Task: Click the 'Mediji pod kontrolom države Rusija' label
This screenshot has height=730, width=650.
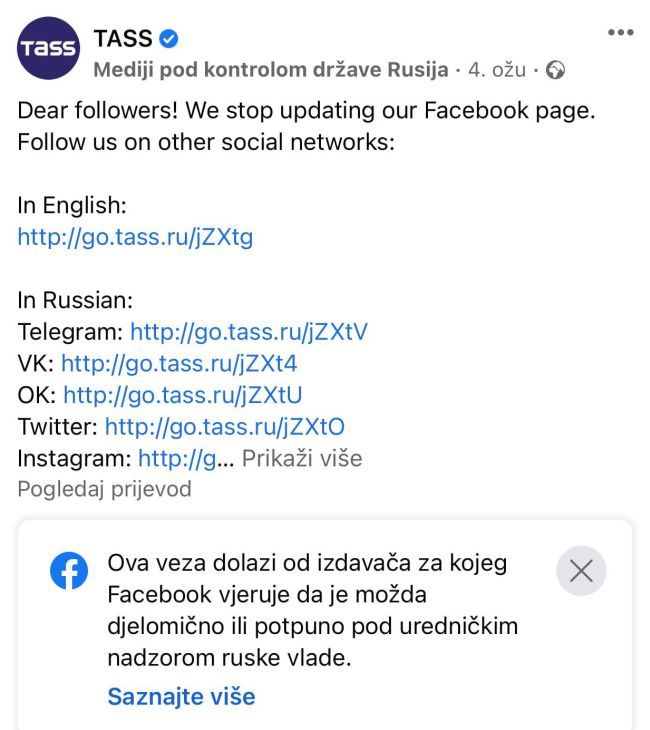Action: coord(270,71)
